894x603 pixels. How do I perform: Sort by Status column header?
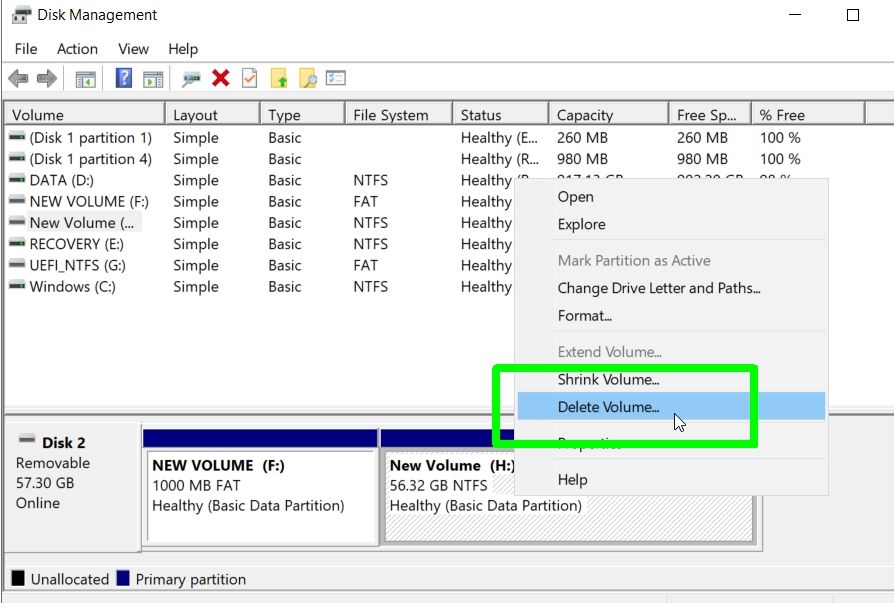501,115
